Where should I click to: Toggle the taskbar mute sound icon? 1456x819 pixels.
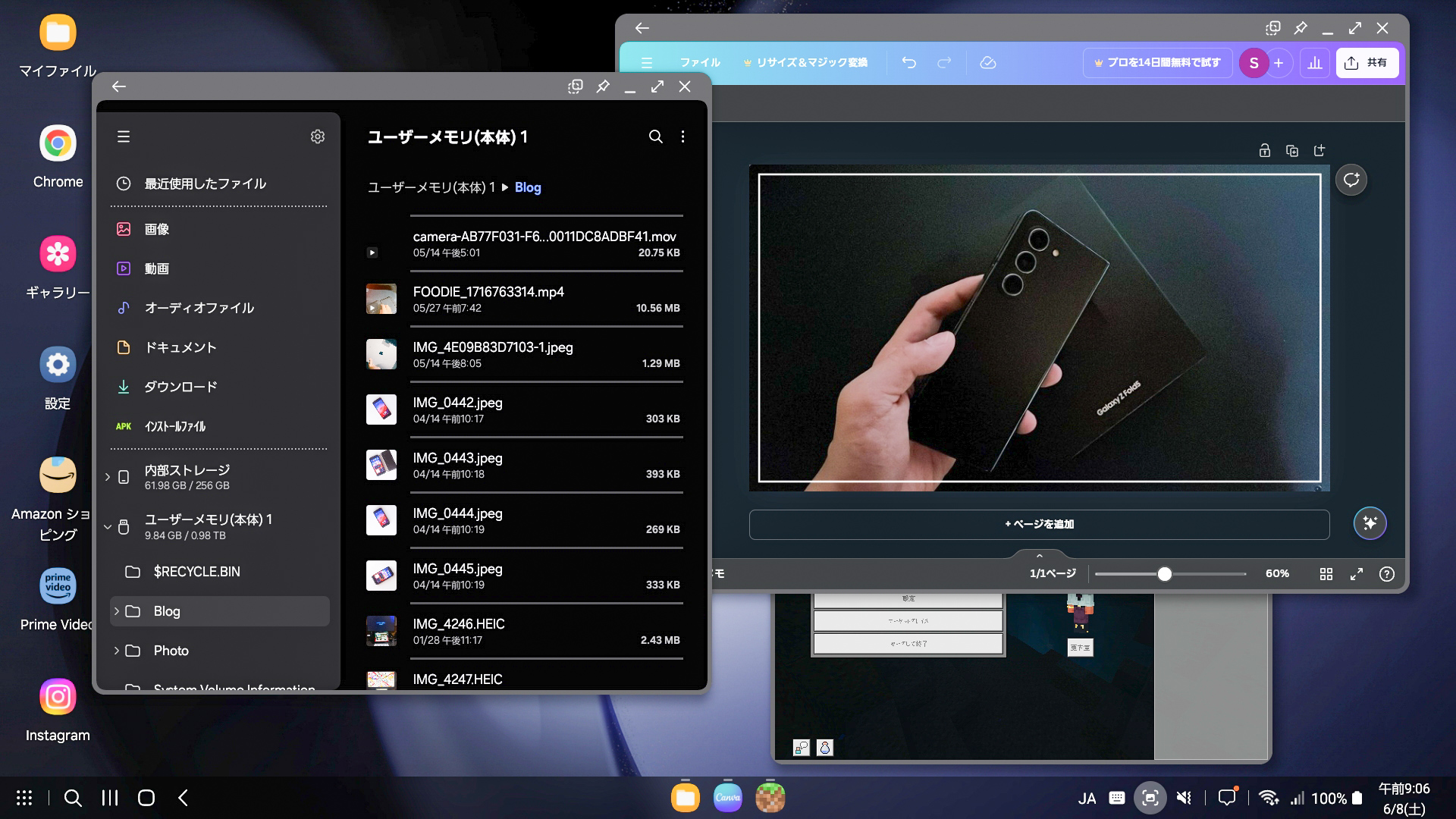(1184, 798)
